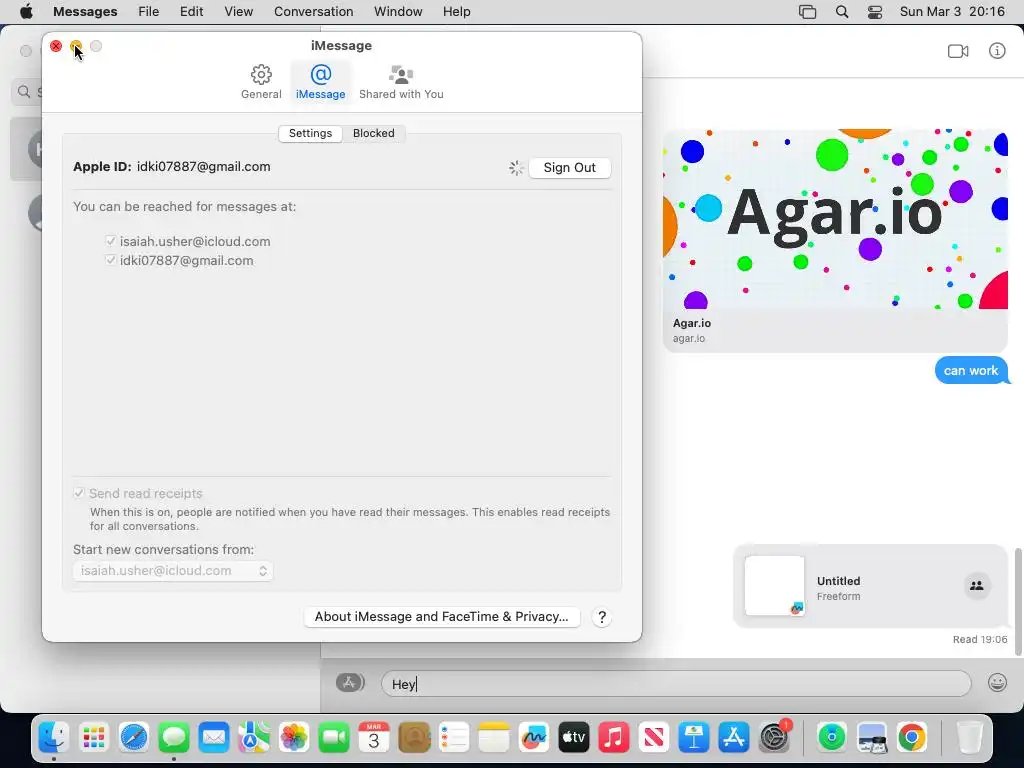Start a FaceTime video call
The image size is (1024, 768).
click(958, 51)
